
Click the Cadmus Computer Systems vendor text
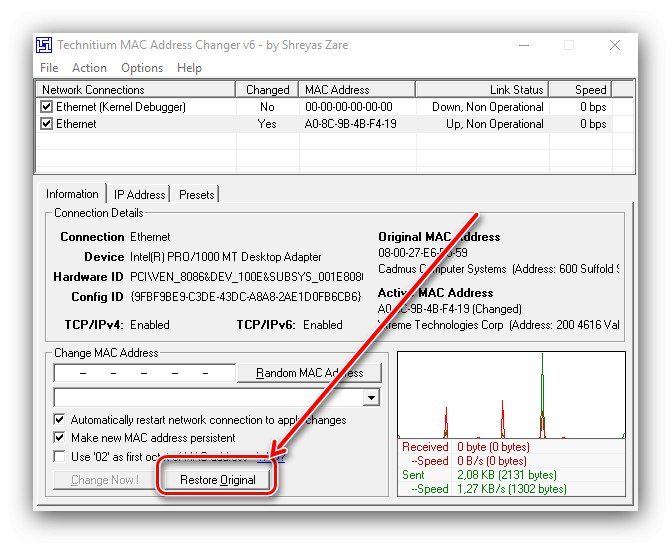tap(442, 269)
